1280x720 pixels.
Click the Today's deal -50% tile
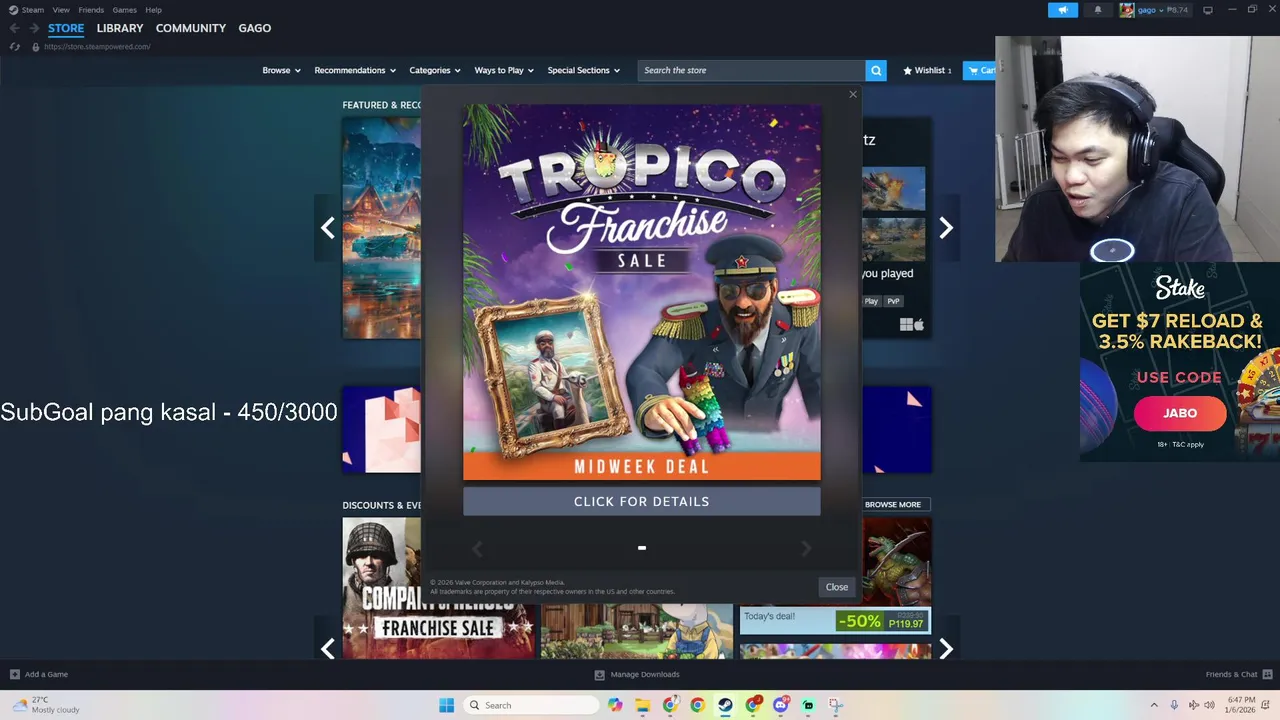click(x=835, y=621)
